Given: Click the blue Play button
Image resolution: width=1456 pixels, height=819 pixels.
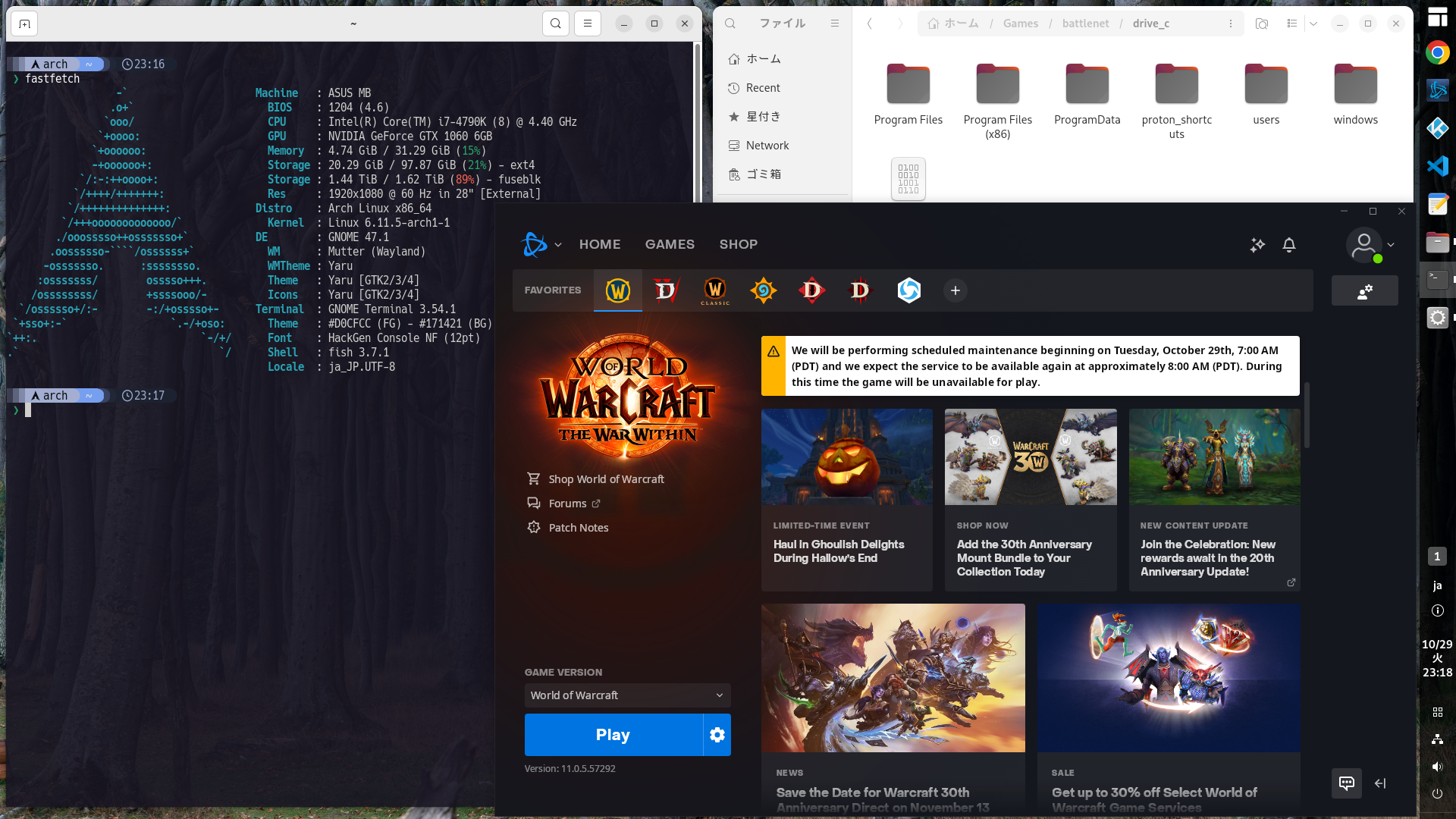Looking at the screenshot, I should (x=613, y=735).
